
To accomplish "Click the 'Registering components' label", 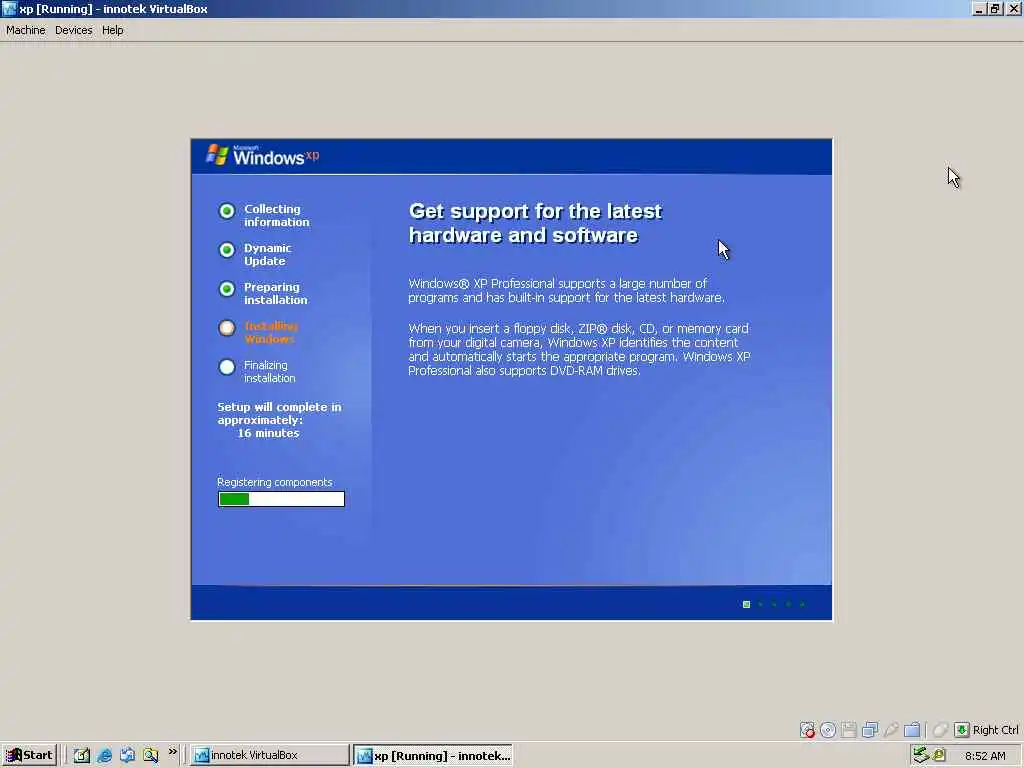I will click(274, 482).
